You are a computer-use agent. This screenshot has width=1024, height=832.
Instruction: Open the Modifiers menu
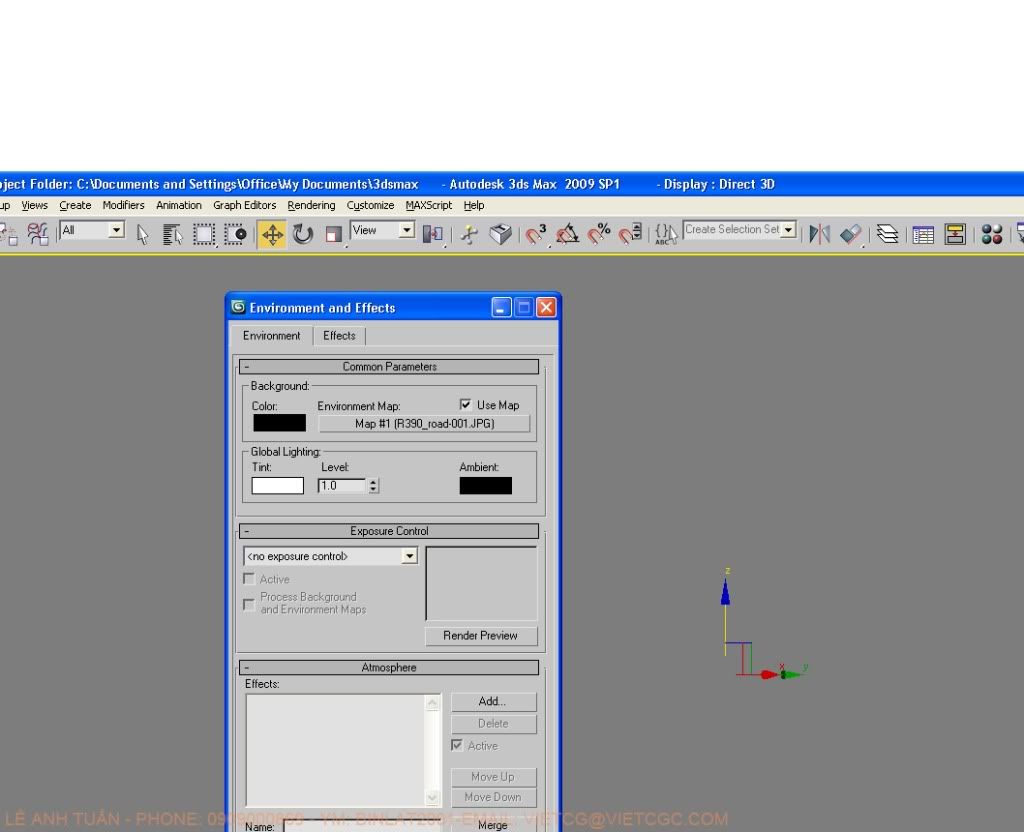pos(123,205)
